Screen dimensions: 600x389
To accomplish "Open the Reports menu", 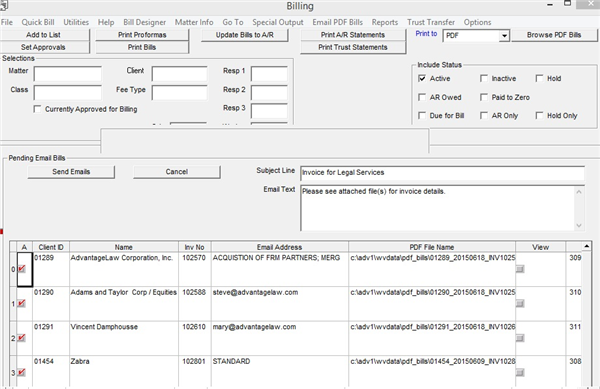I will (385, 22).
